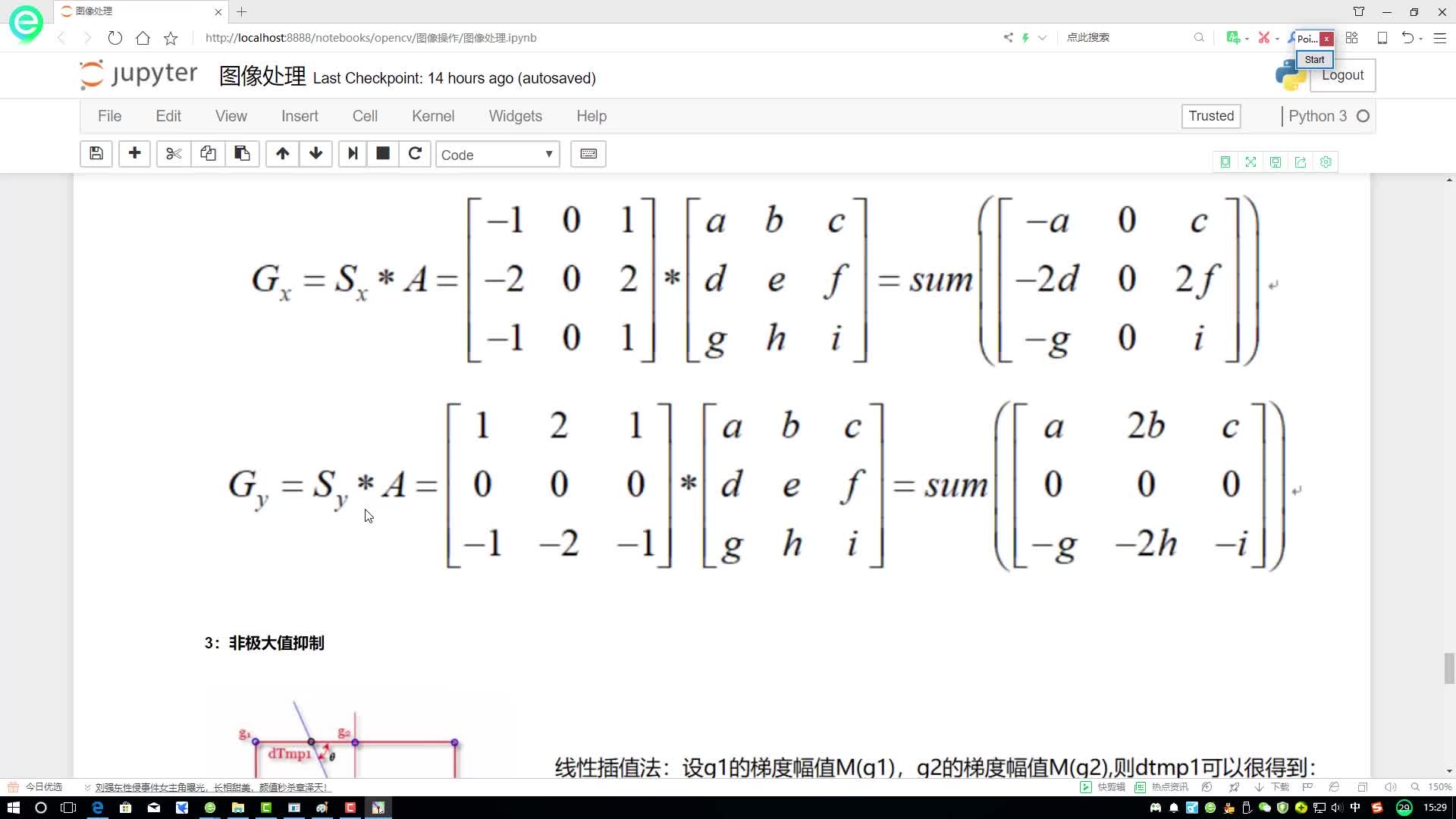Select the Cell type dropdown showing Code
Viewport: 1456px width, 819px height.
[x=497, y=154]
